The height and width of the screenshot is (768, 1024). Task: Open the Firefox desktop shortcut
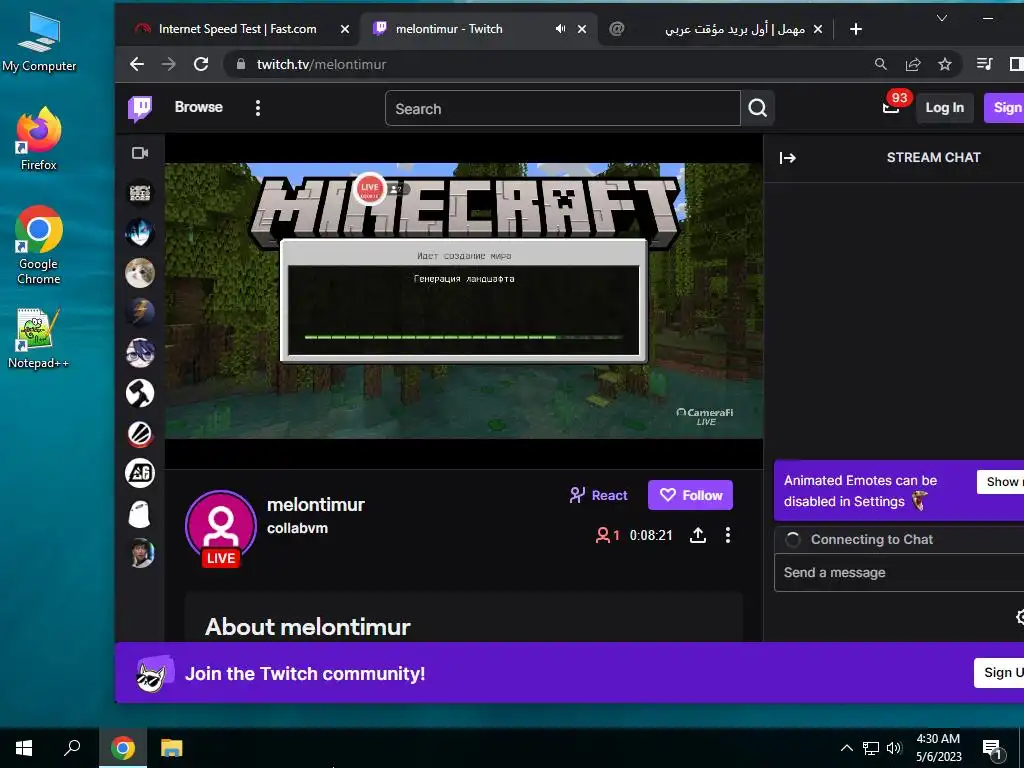click(x=39, y=138)
